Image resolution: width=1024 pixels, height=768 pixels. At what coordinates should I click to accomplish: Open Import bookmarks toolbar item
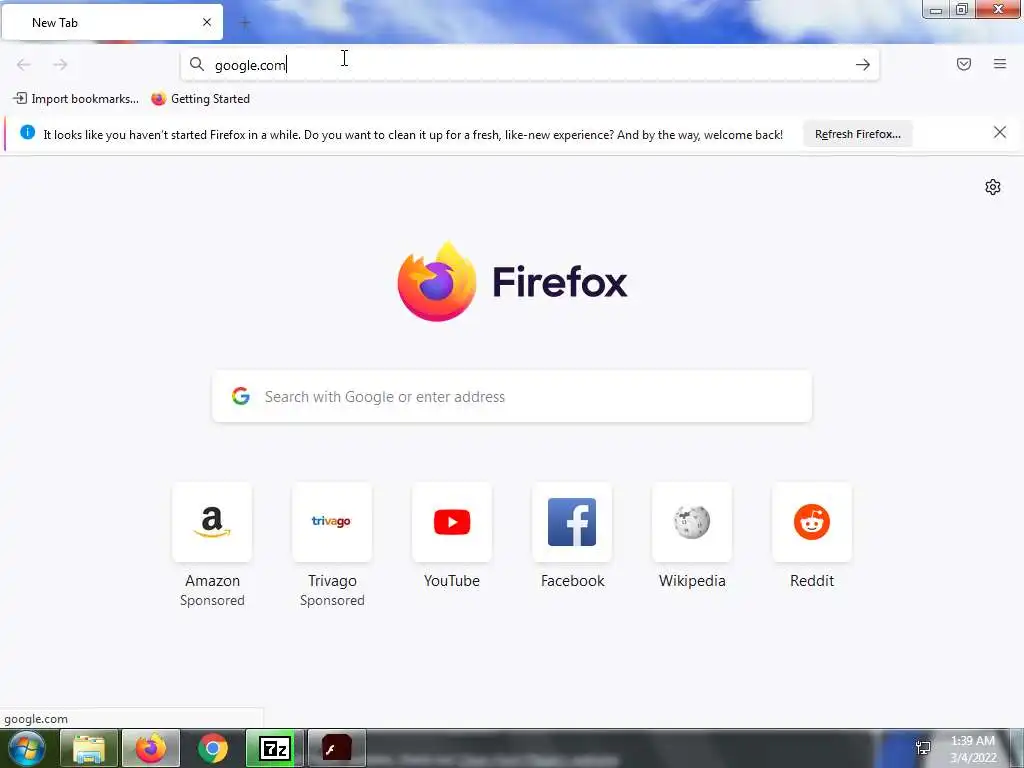[76, 99]
